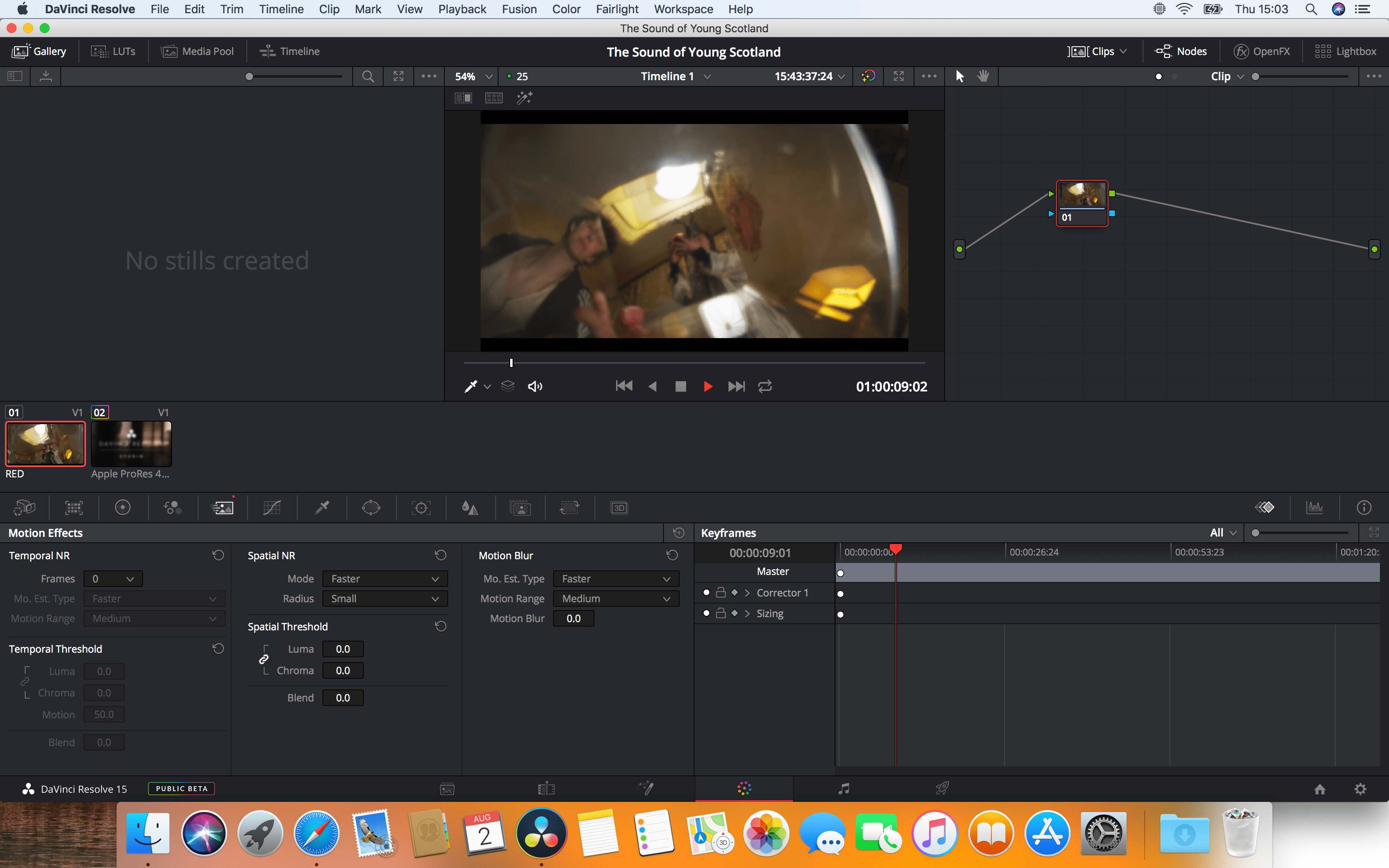The image size is (1389, 868).
Task: Toggle the Spatial Threshold luma-chroma link
Action: (x=264, y=659)
